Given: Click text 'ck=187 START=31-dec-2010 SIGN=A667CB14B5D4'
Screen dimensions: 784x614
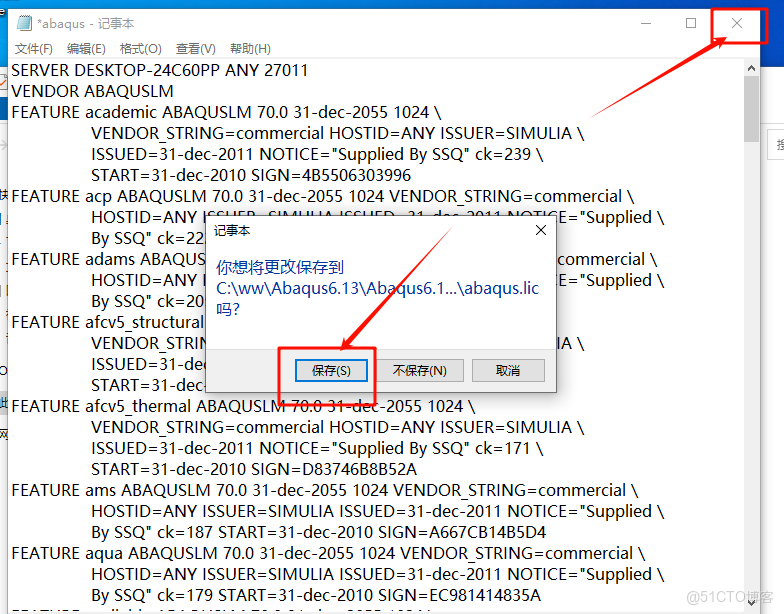Looking at the screenshot, I should pyautogui.click(x=352, y=532).
